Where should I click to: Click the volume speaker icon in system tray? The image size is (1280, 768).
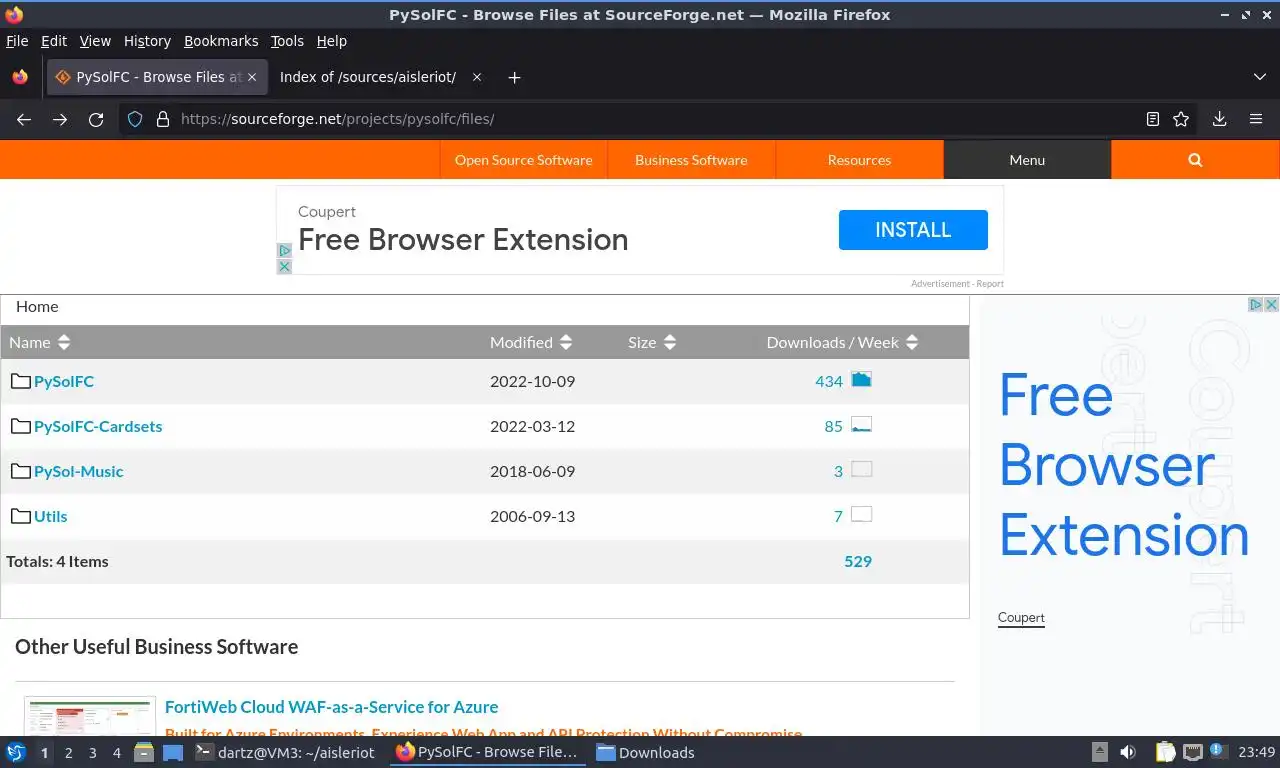click(x=1128, y=752)
